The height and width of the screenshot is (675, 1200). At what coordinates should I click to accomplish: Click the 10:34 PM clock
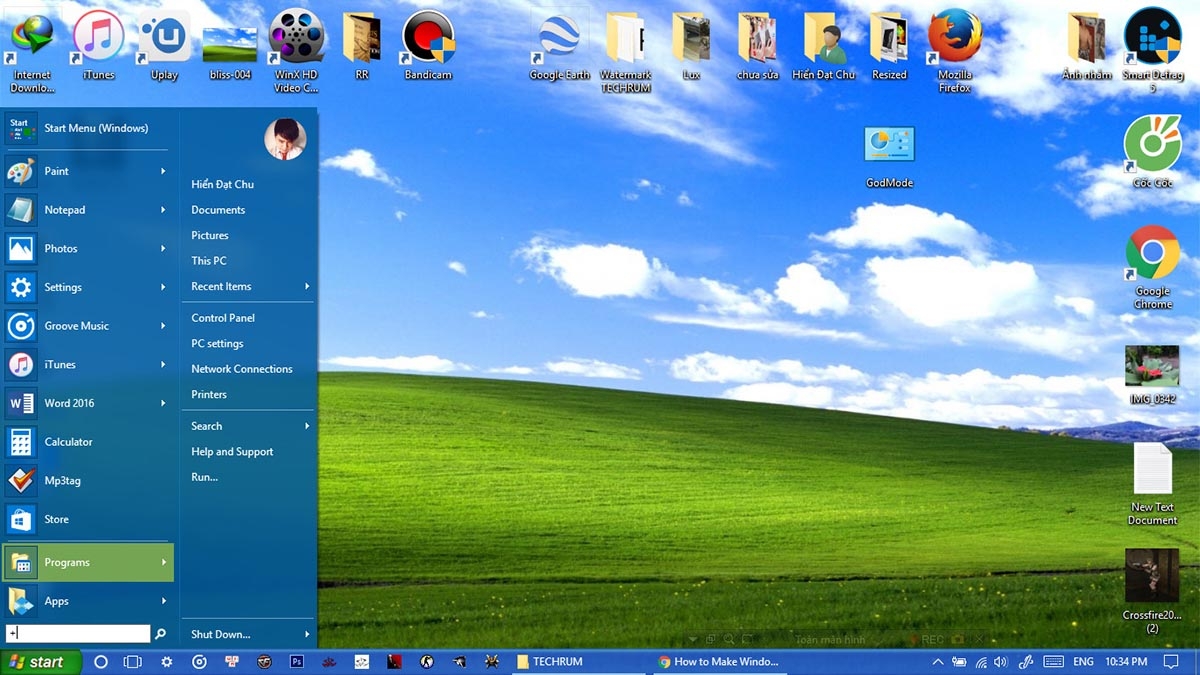click(1126, 662)
